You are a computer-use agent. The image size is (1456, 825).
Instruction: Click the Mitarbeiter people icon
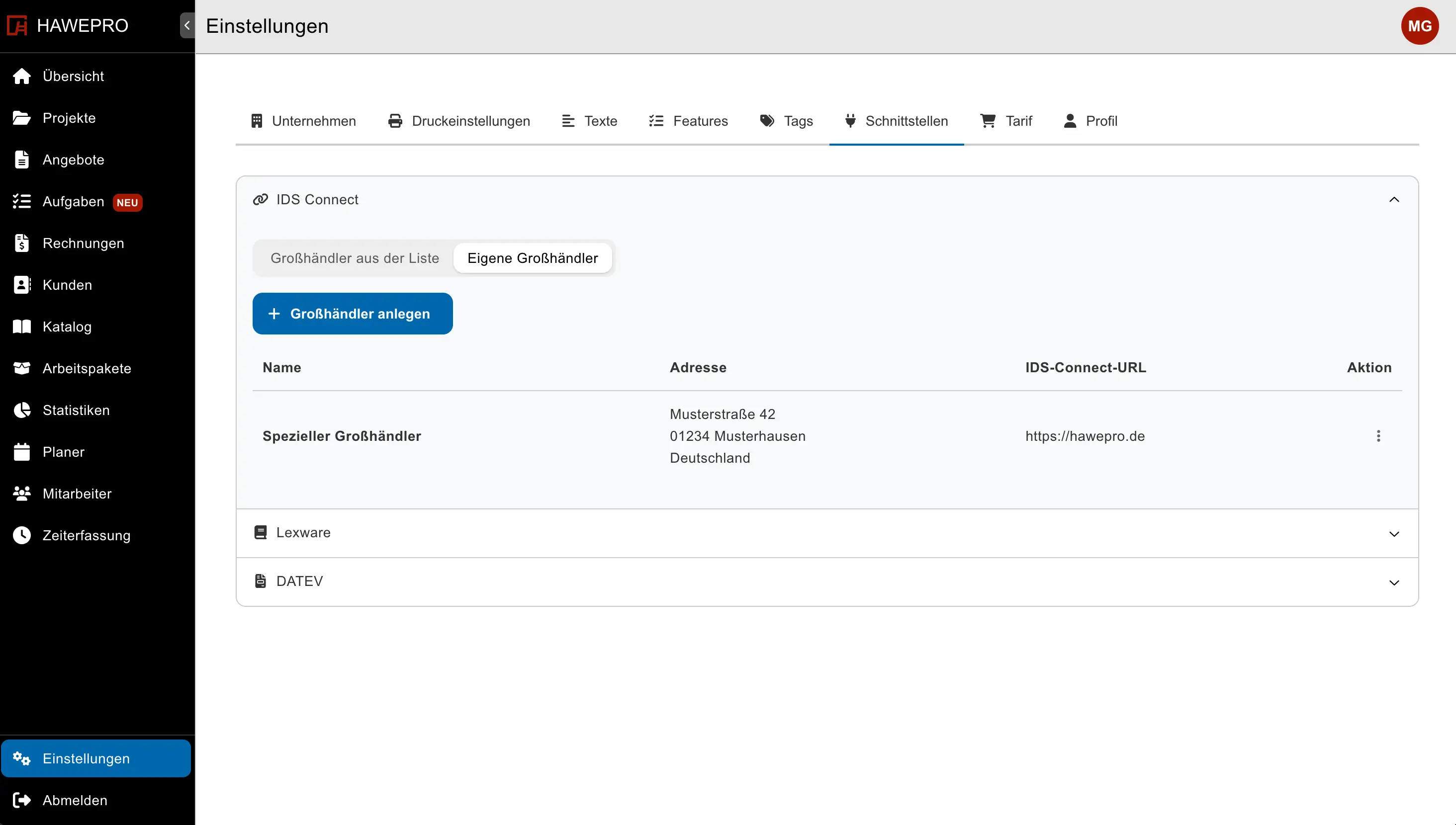21,494
